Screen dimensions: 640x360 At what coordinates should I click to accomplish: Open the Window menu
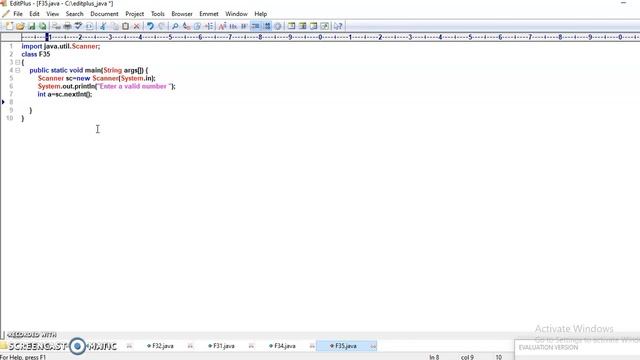tap(236, 14)
